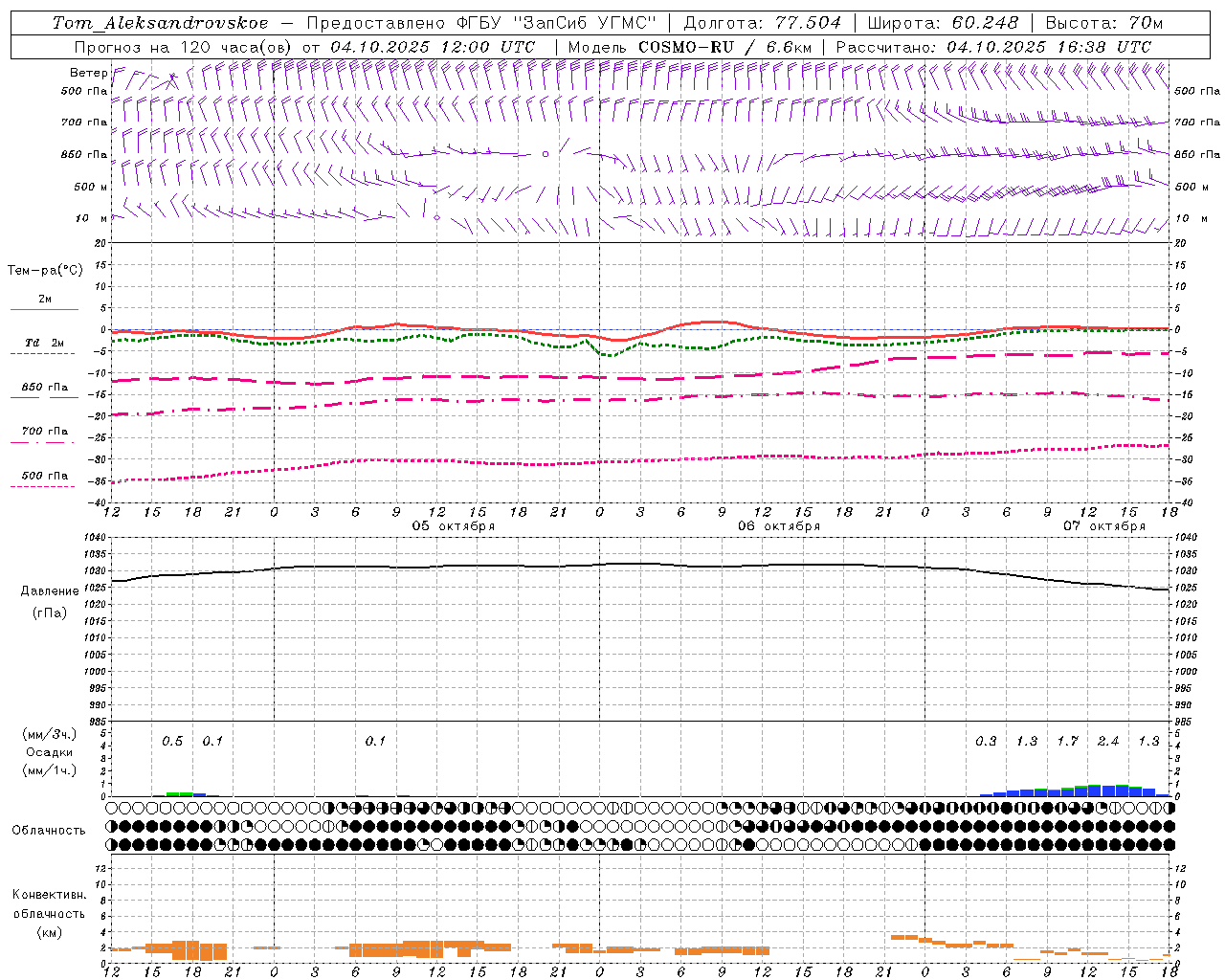Screen dimensions: 1225x980
Task: Click the 07 октября date label
Action: coord(1104,526)
